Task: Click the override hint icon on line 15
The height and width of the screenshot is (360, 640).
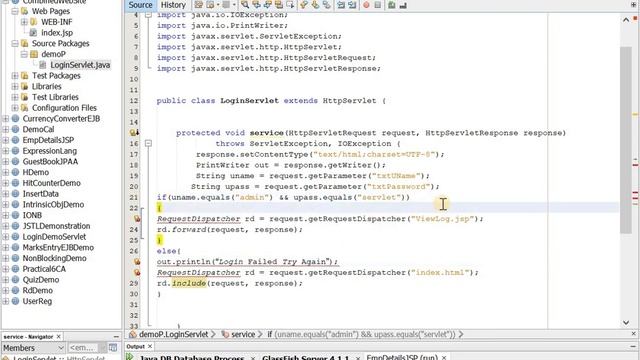Action: pos(134,133)
